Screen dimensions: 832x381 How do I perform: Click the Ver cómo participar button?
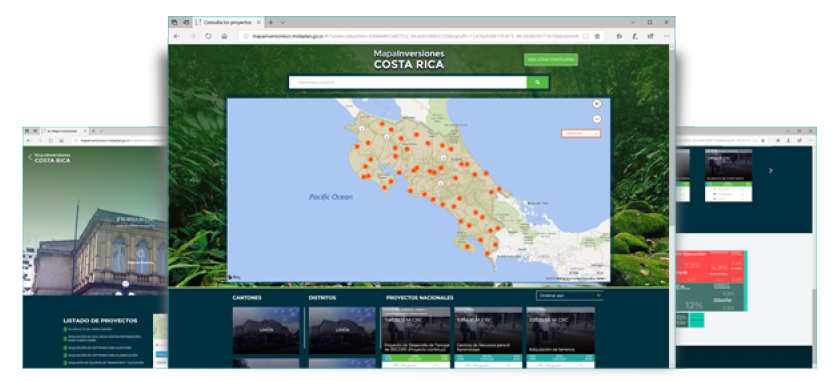coord(551,60)
